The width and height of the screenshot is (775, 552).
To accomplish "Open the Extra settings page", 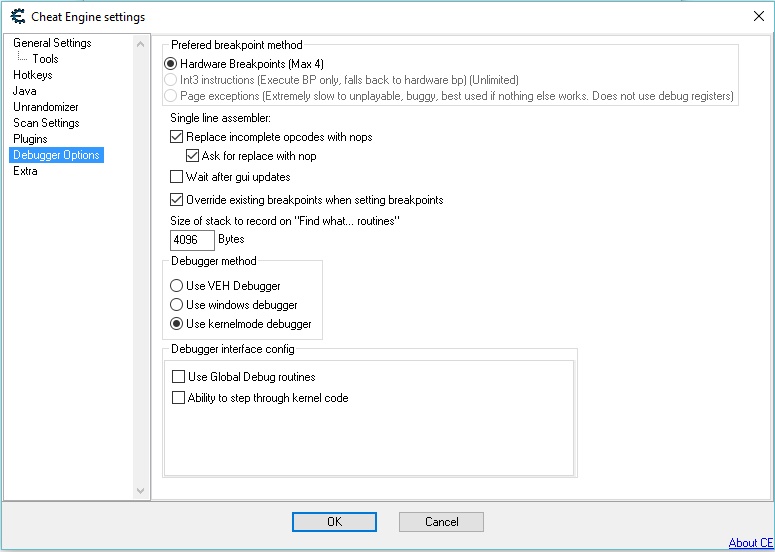I will coord(25,171).
